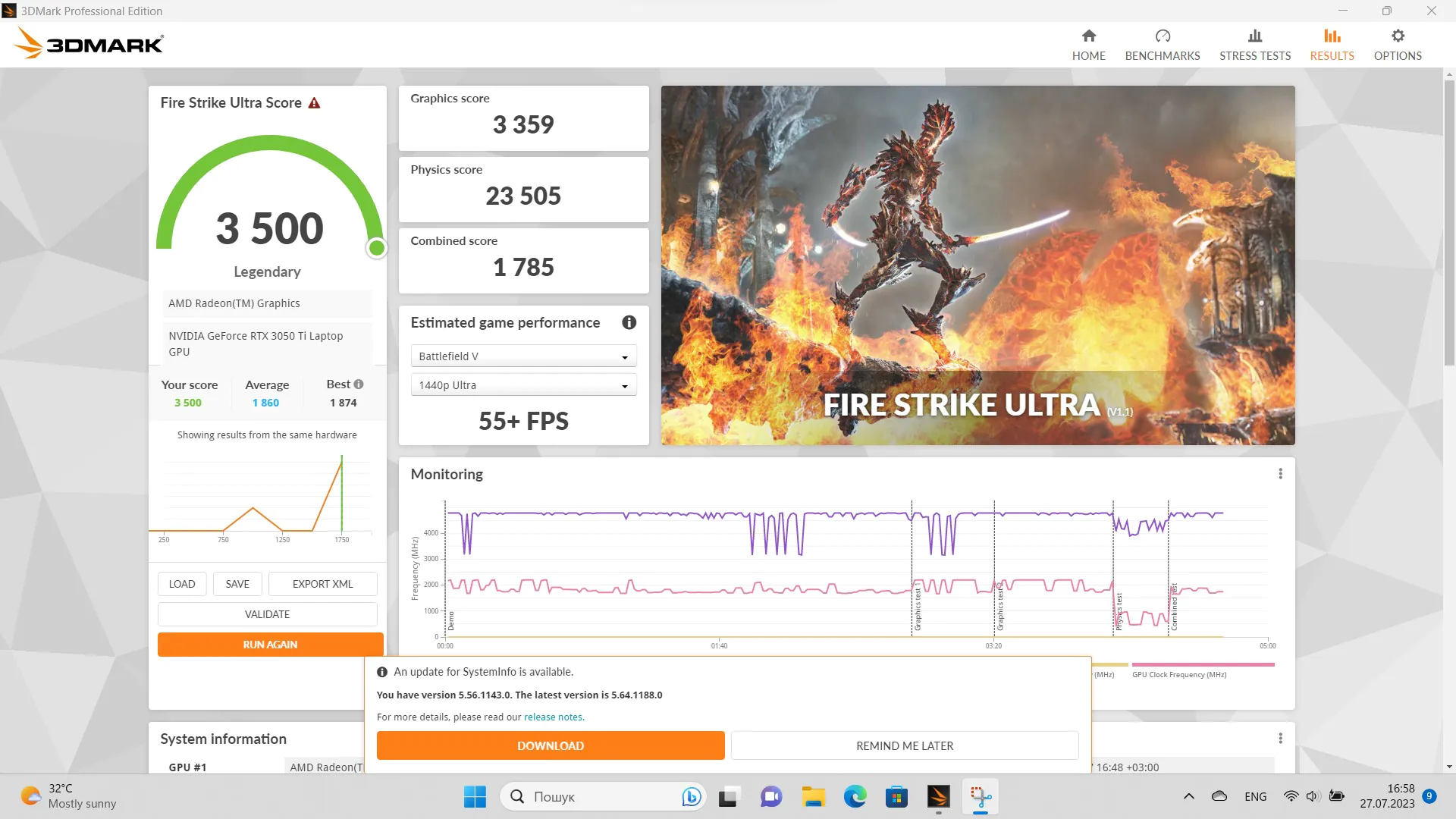
Task: Click NVIDIA GeForce RTX 3050 Ti Laptop GPU entry
Action: point(267,344)
